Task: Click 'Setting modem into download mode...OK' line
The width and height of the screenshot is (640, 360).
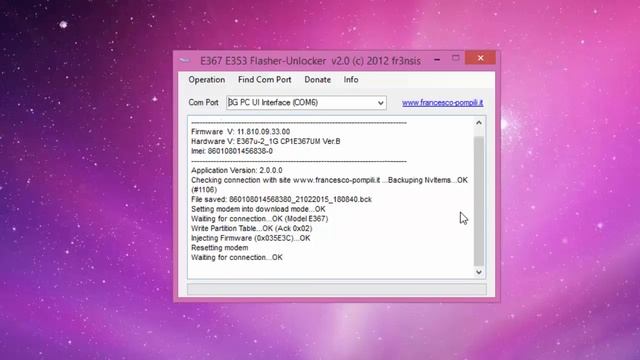Action: point(258,209)
